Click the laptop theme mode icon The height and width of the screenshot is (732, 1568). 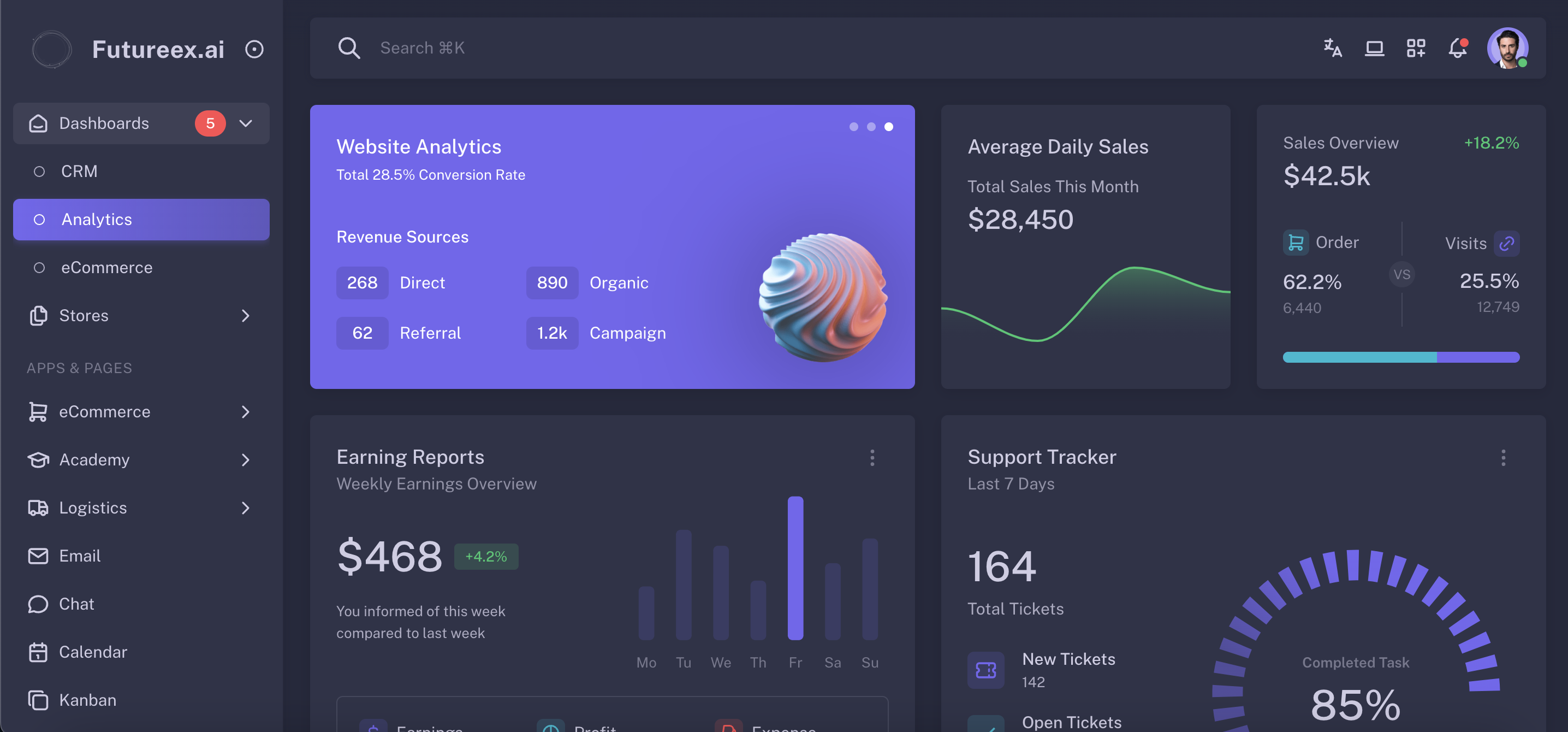[1374, 48]
